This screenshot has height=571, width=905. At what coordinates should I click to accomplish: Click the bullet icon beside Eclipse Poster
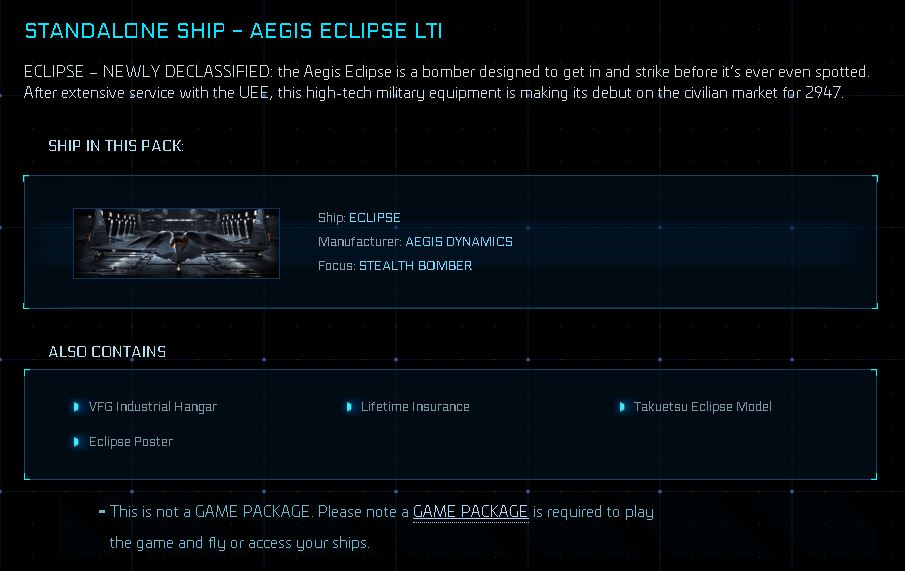[76, 442]
